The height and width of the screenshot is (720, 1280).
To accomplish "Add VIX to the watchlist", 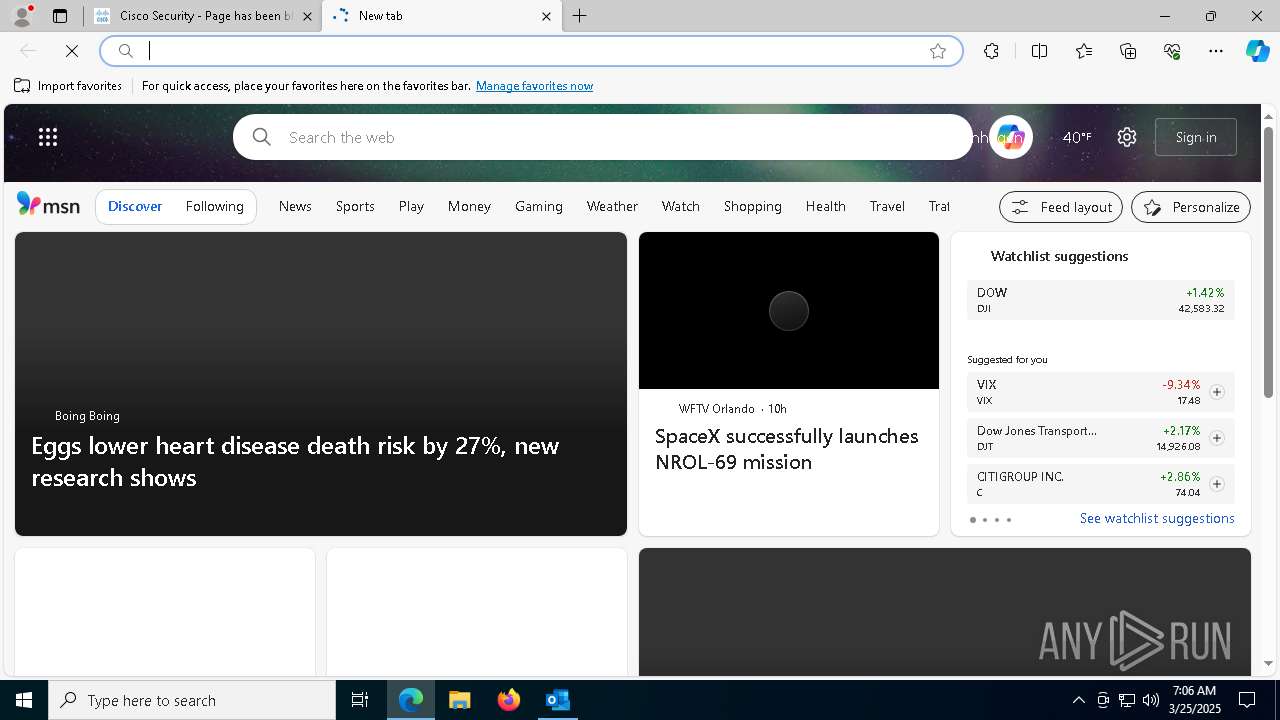I will click(x=1216, y=392).
